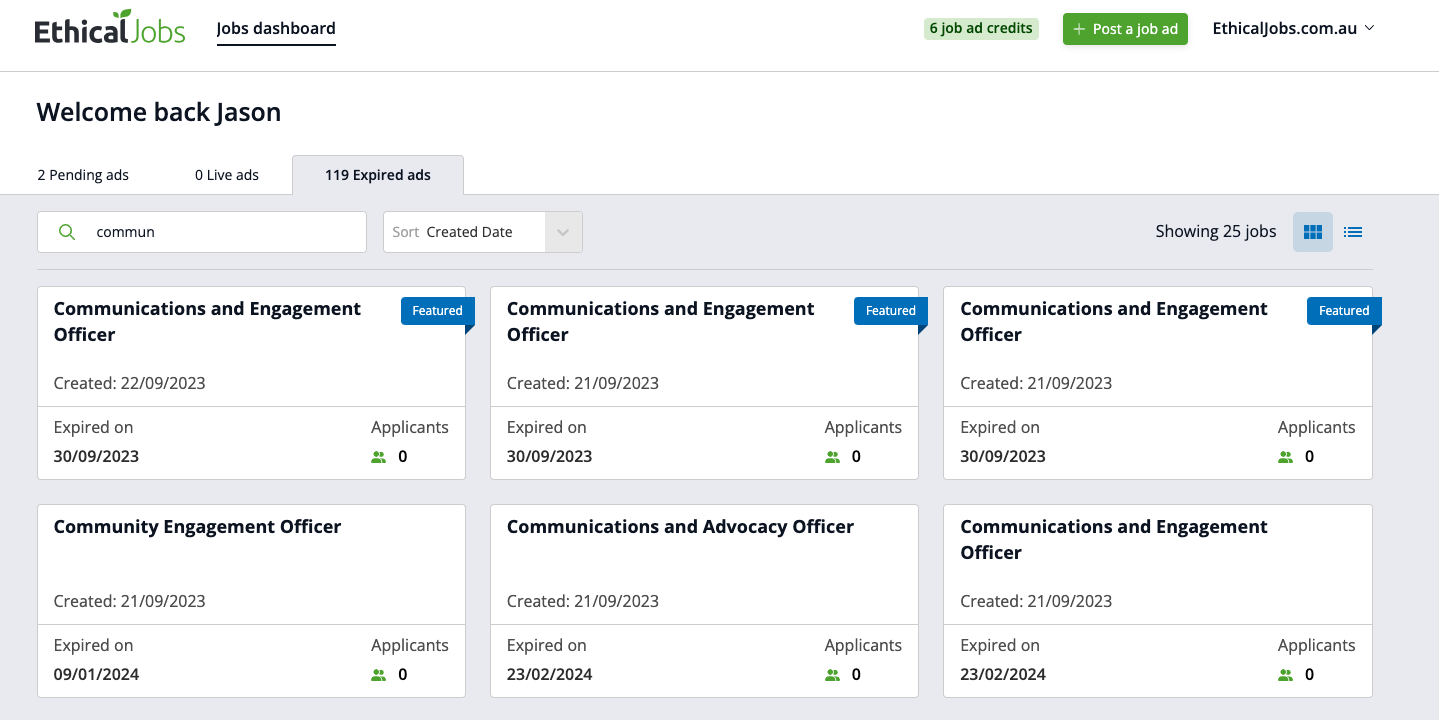Click the Post a job ad button
The width and height of the screenshot is (1439, 720).
[1125, 29]
